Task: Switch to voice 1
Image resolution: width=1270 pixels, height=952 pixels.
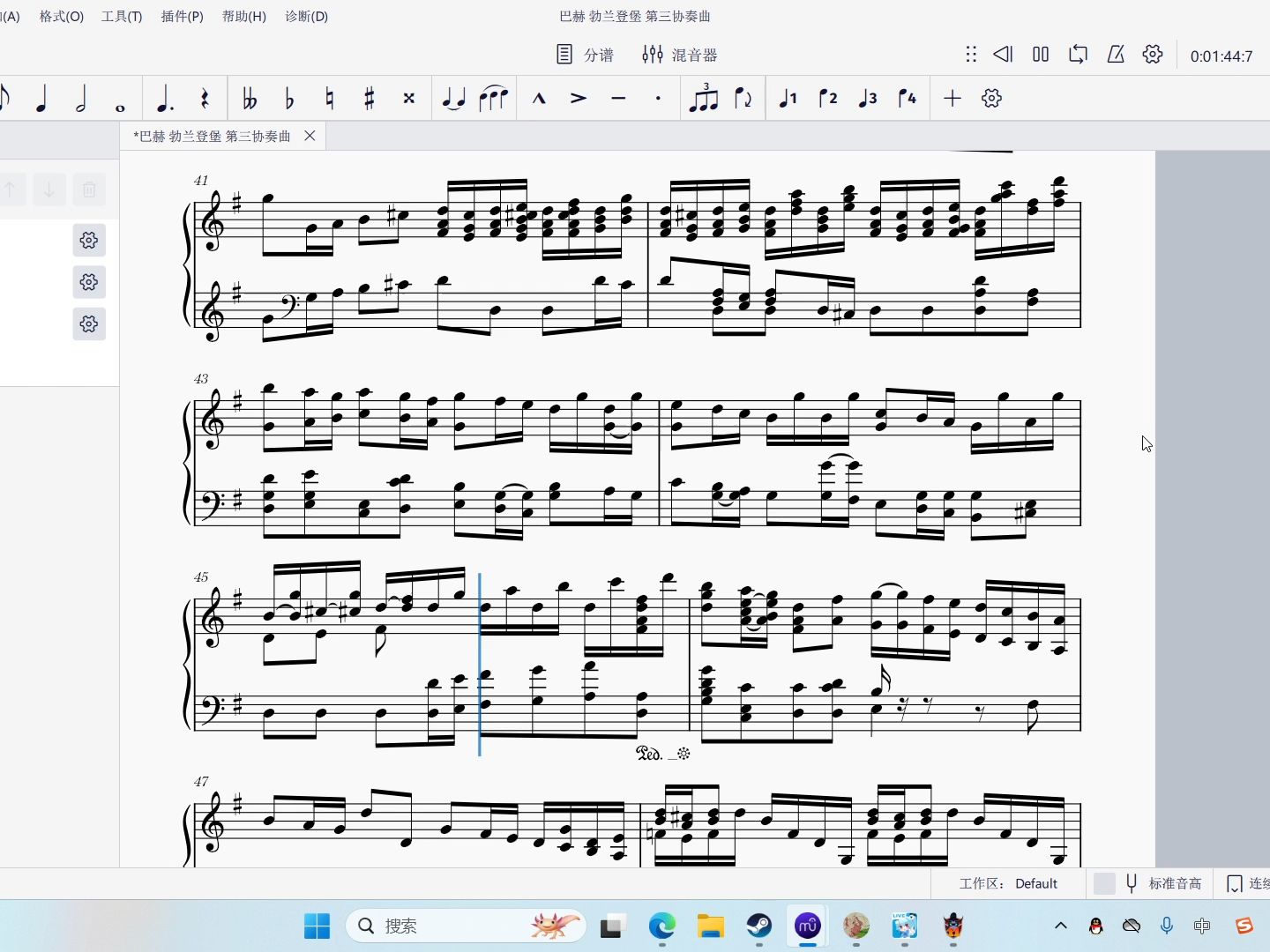Action: pos(788,99)
